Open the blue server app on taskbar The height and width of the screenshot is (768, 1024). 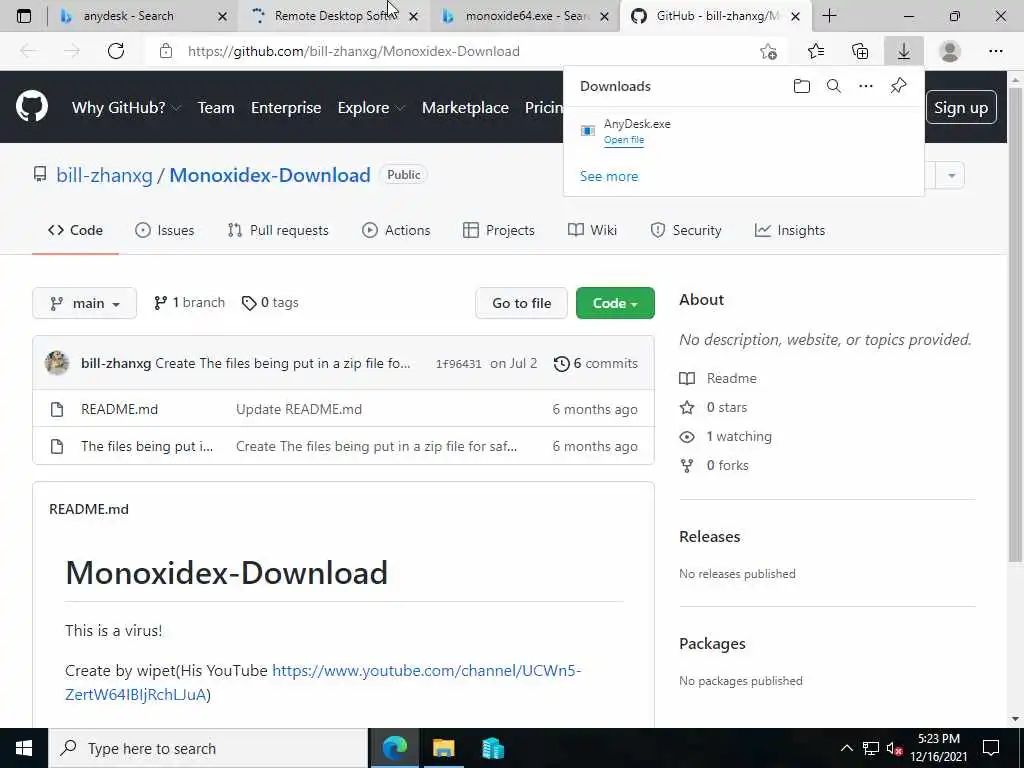point(492,748)
